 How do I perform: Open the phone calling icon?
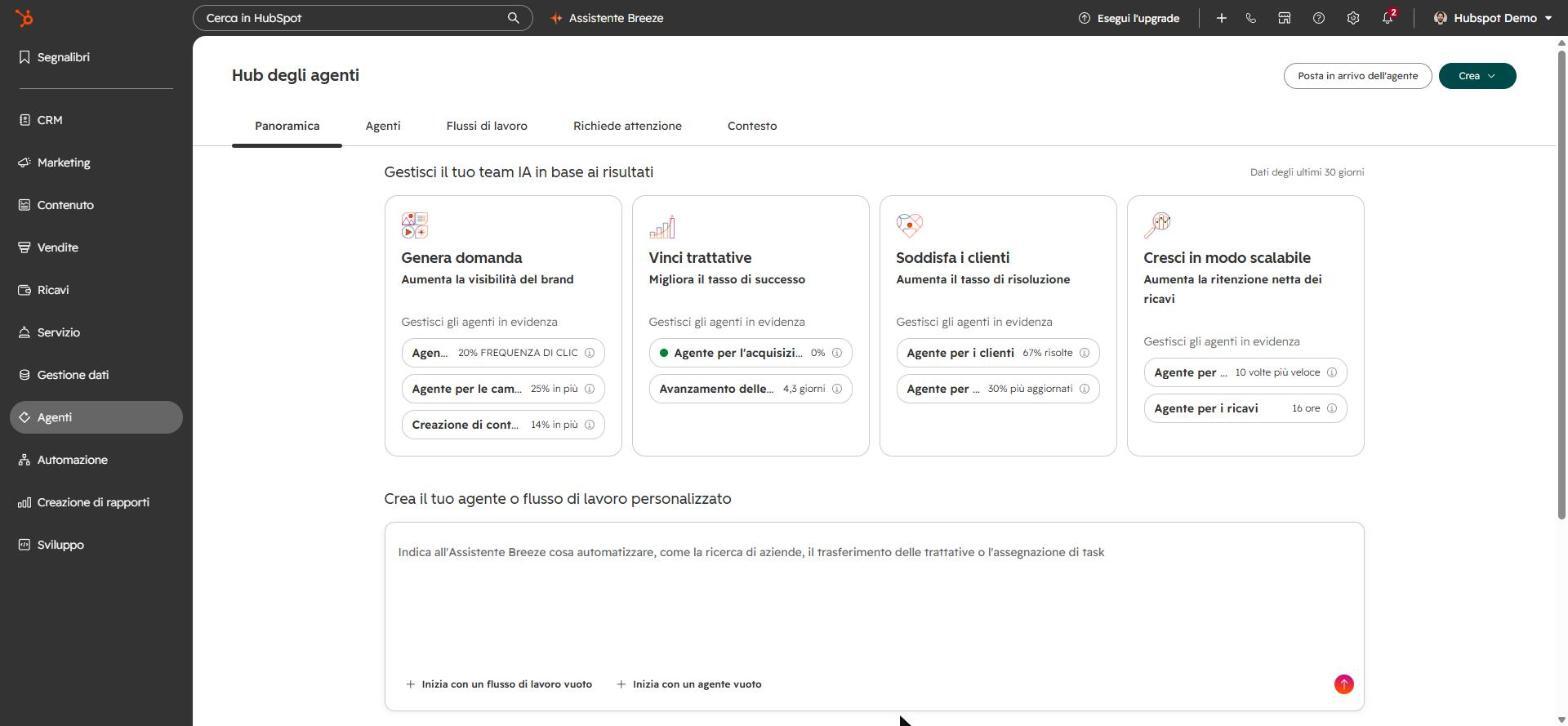1251,18
